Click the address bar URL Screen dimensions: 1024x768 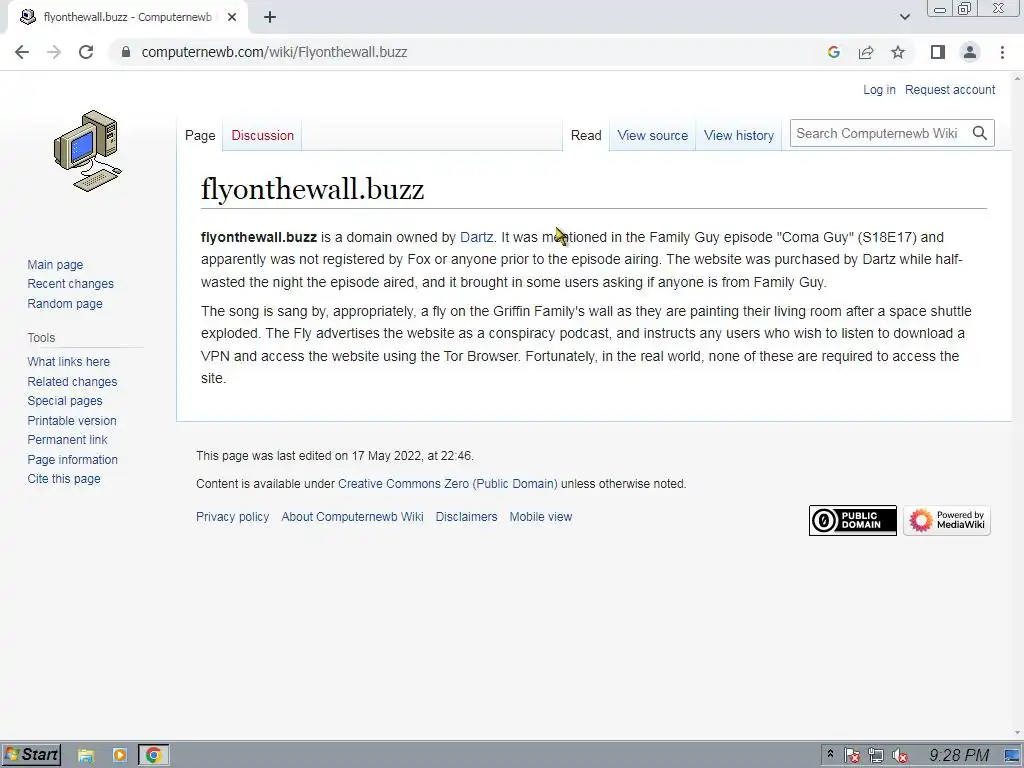tap(274, 52)
